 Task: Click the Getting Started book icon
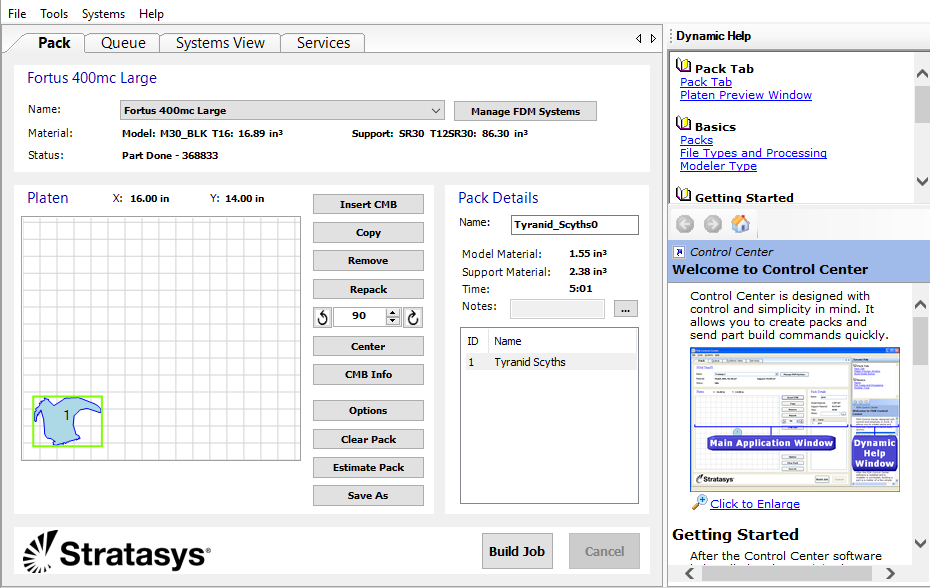683,194
